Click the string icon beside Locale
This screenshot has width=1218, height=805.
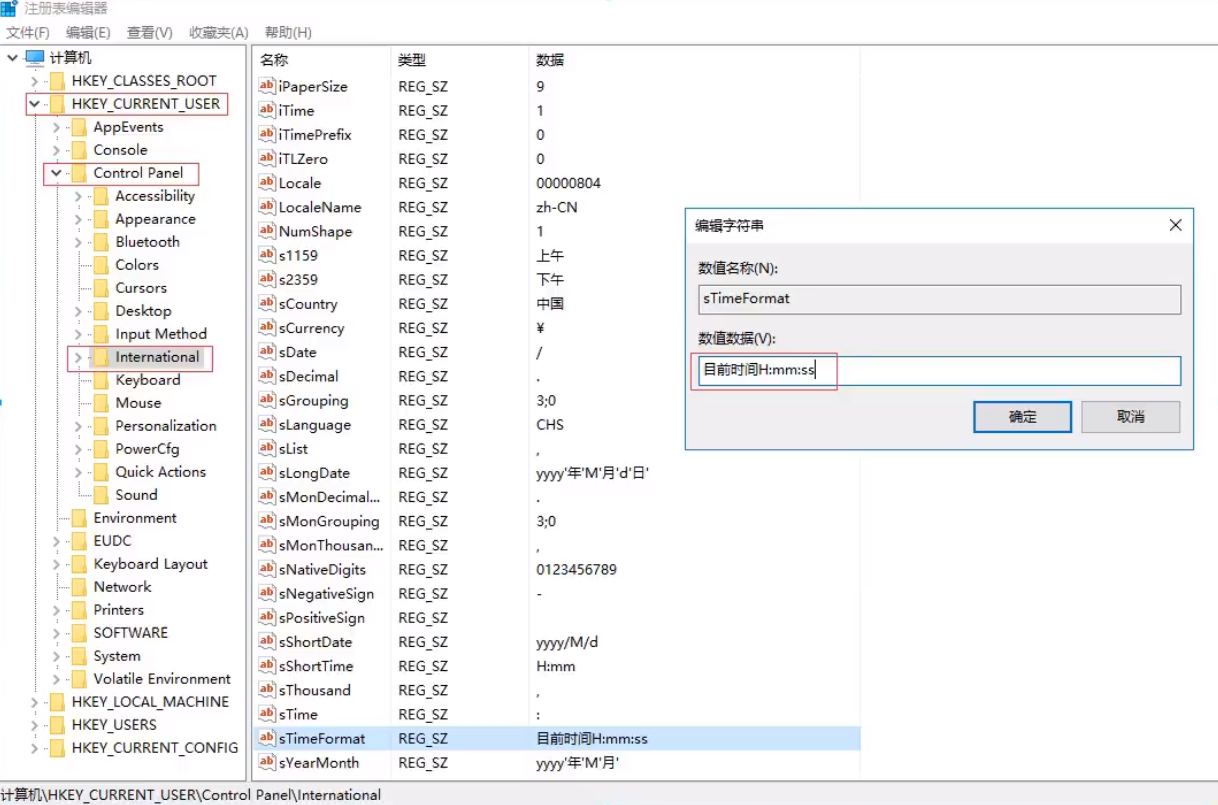pos(267,183)
